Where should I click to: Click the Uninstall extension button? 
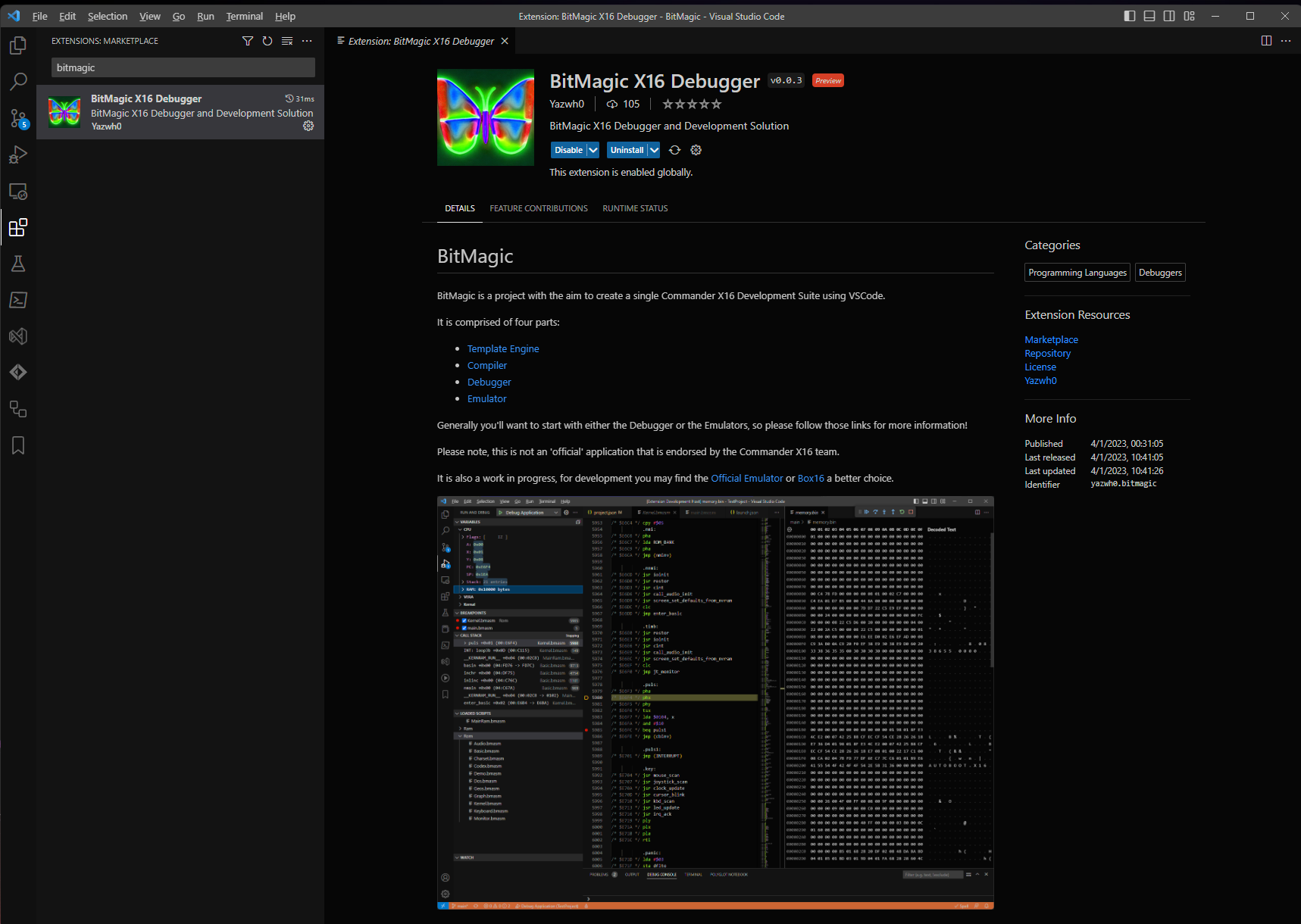pyautogui.click(x=627, y=150)
